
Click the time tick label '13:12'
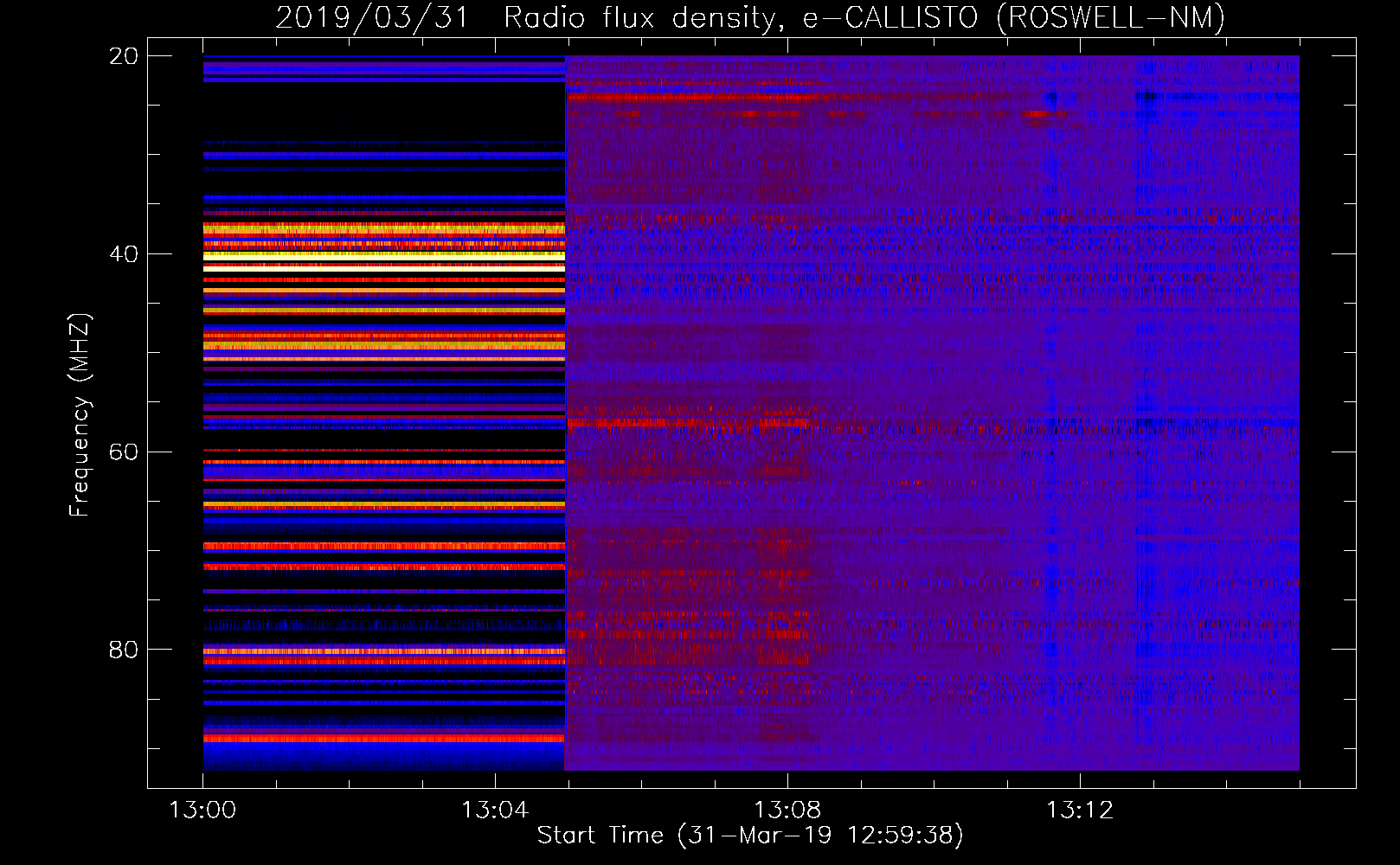click(x=1080, y=811)
